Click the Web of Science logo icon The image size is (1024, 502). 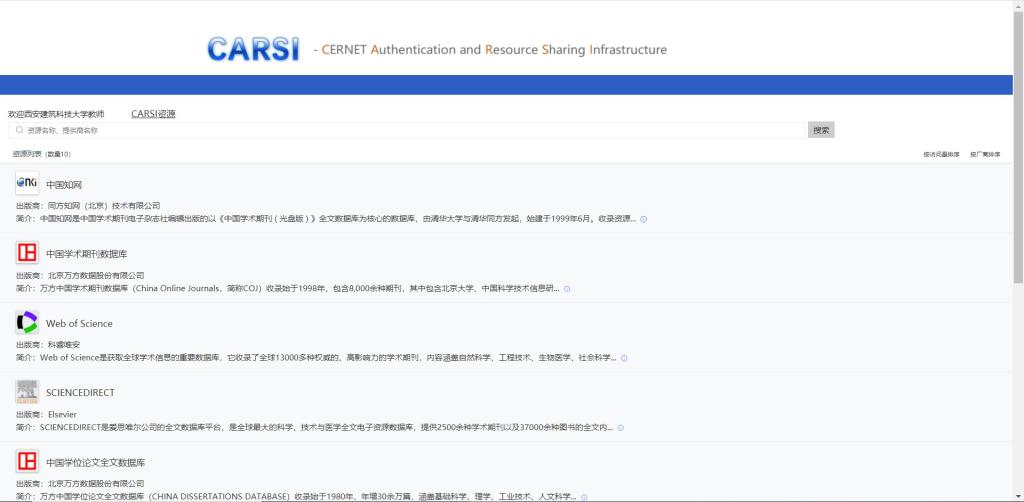pyautogui.click(x=27, y=323)
